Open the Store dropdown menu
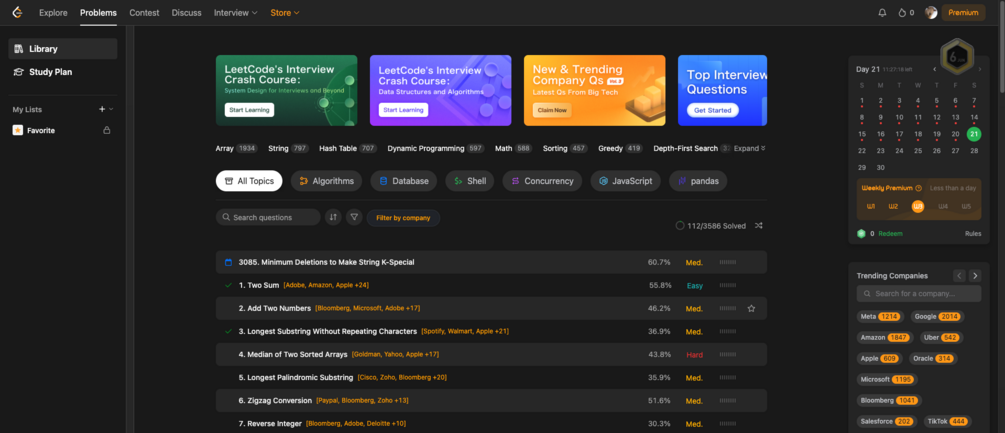Screen dimensions: 1005x433 [285, 13]
